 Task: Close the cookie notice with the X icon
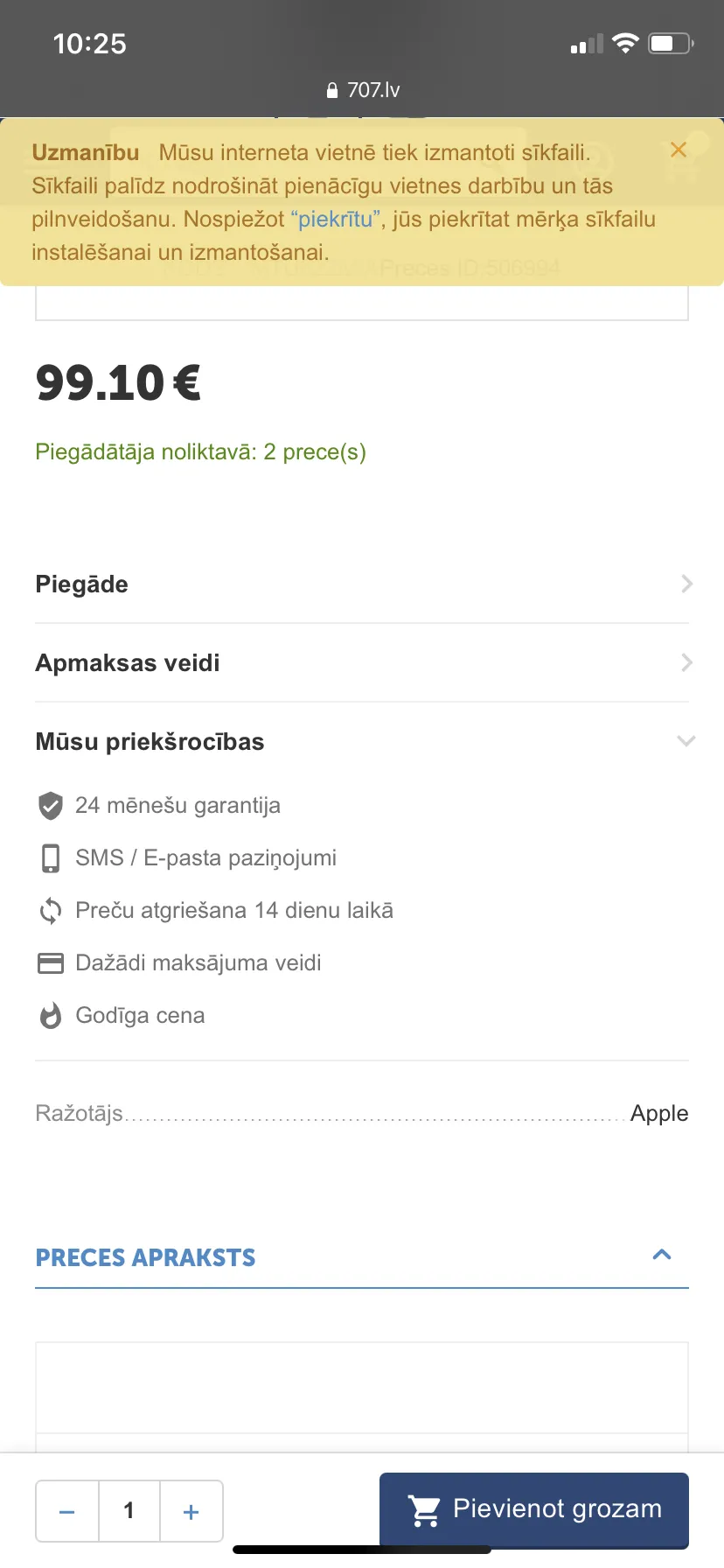click(678, 150)
